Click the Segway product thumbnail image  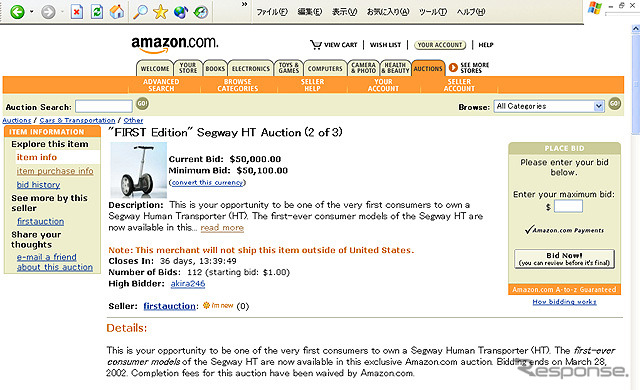[x=139, y=170]
